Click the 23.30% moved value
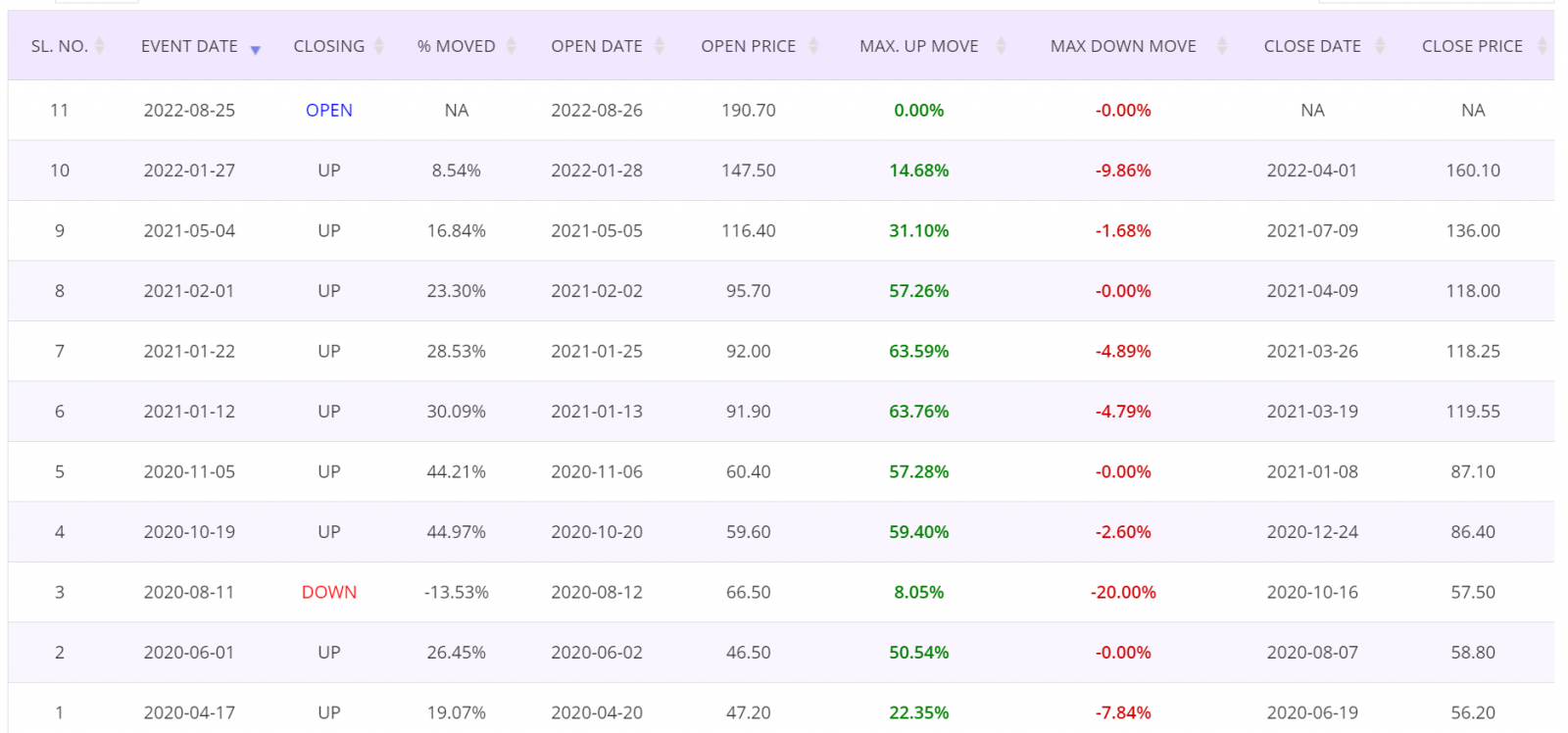The height and width of the screenshot is (733, 1568). coord(457,291)
